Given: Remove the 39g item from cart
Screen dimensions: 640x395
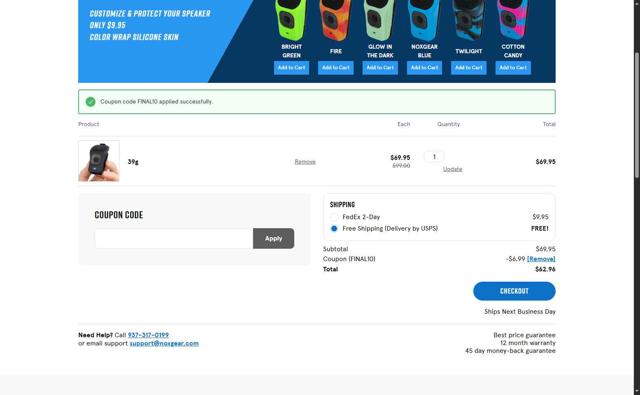Looking at the screenshot, I should 305,162.
